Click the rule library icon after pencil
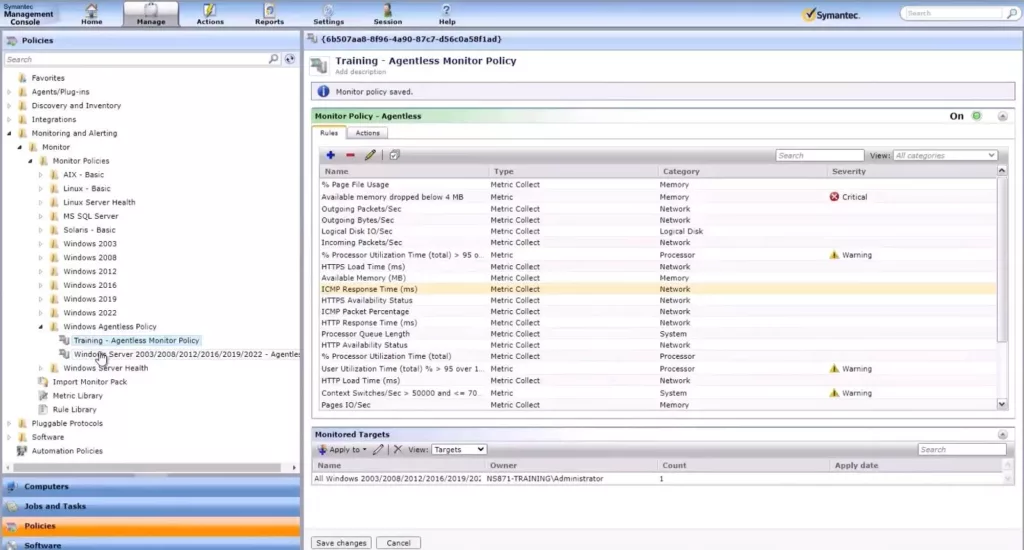 click(394, 155)
